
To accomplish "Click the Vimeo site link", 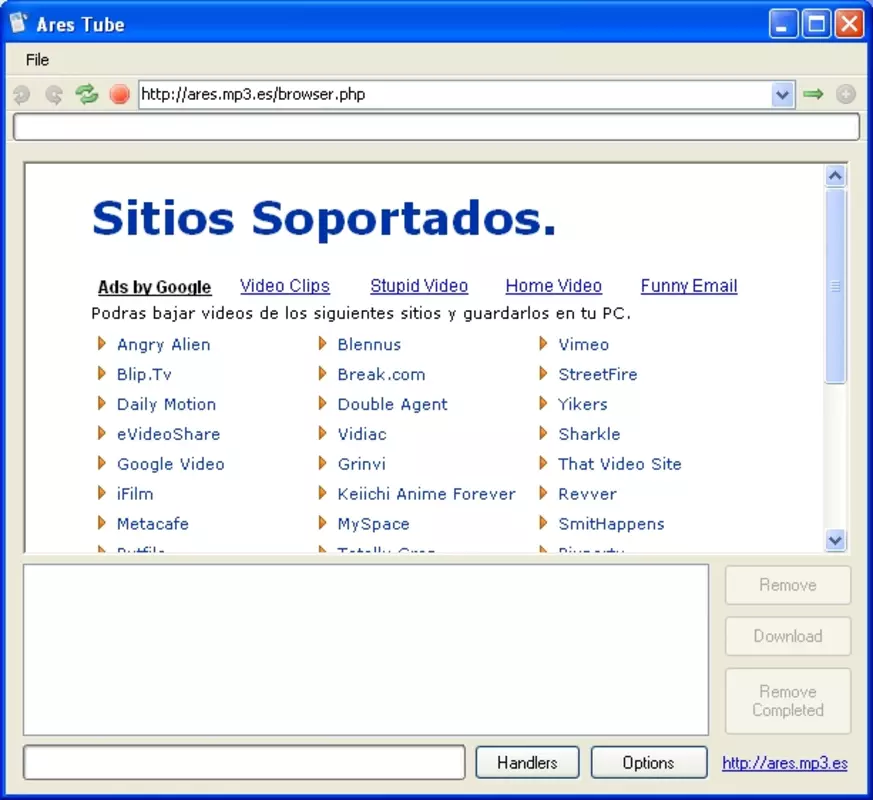I will [x=583, y=345].
